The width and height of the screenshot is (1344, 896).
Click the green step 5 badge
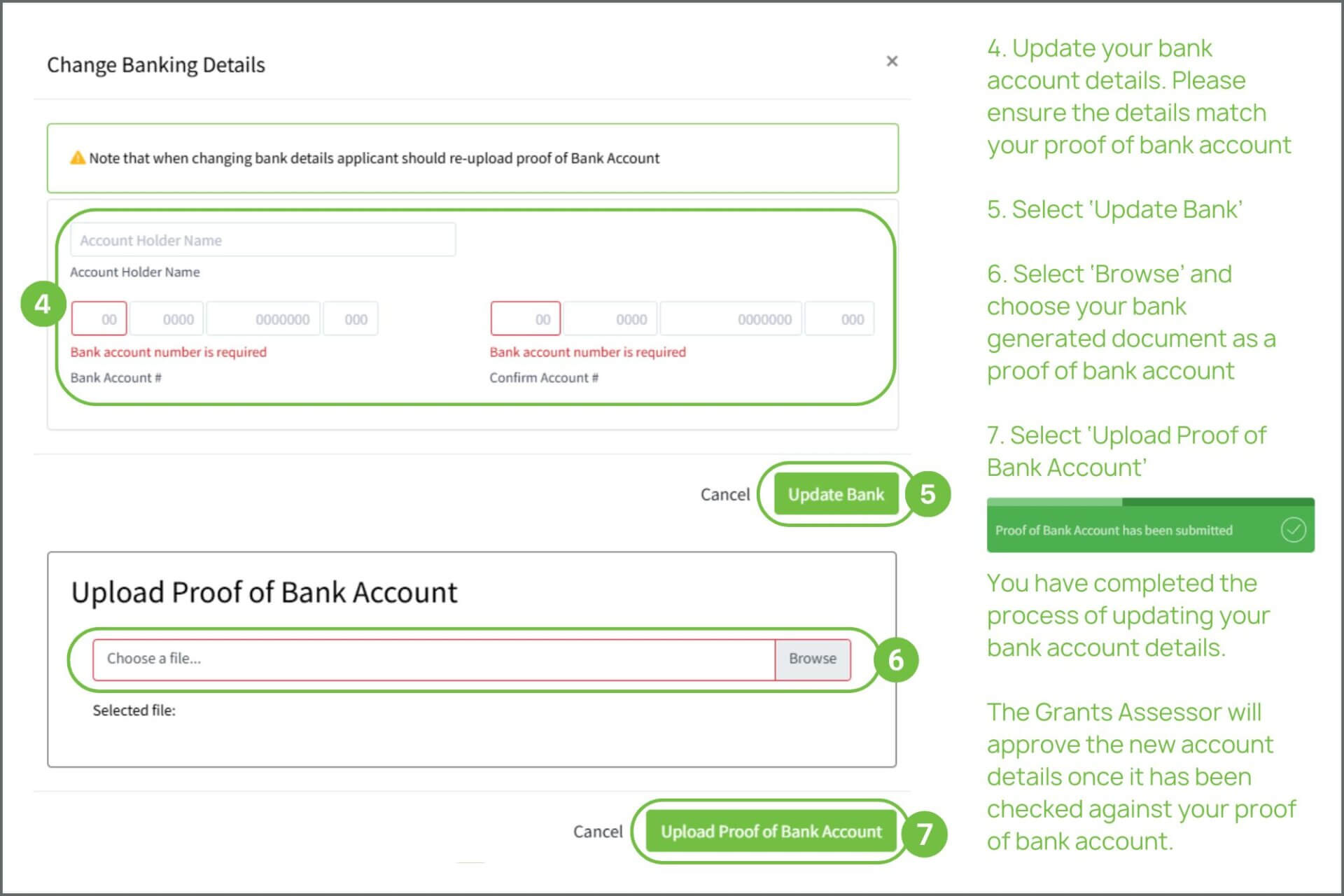[x=927, y=494]
